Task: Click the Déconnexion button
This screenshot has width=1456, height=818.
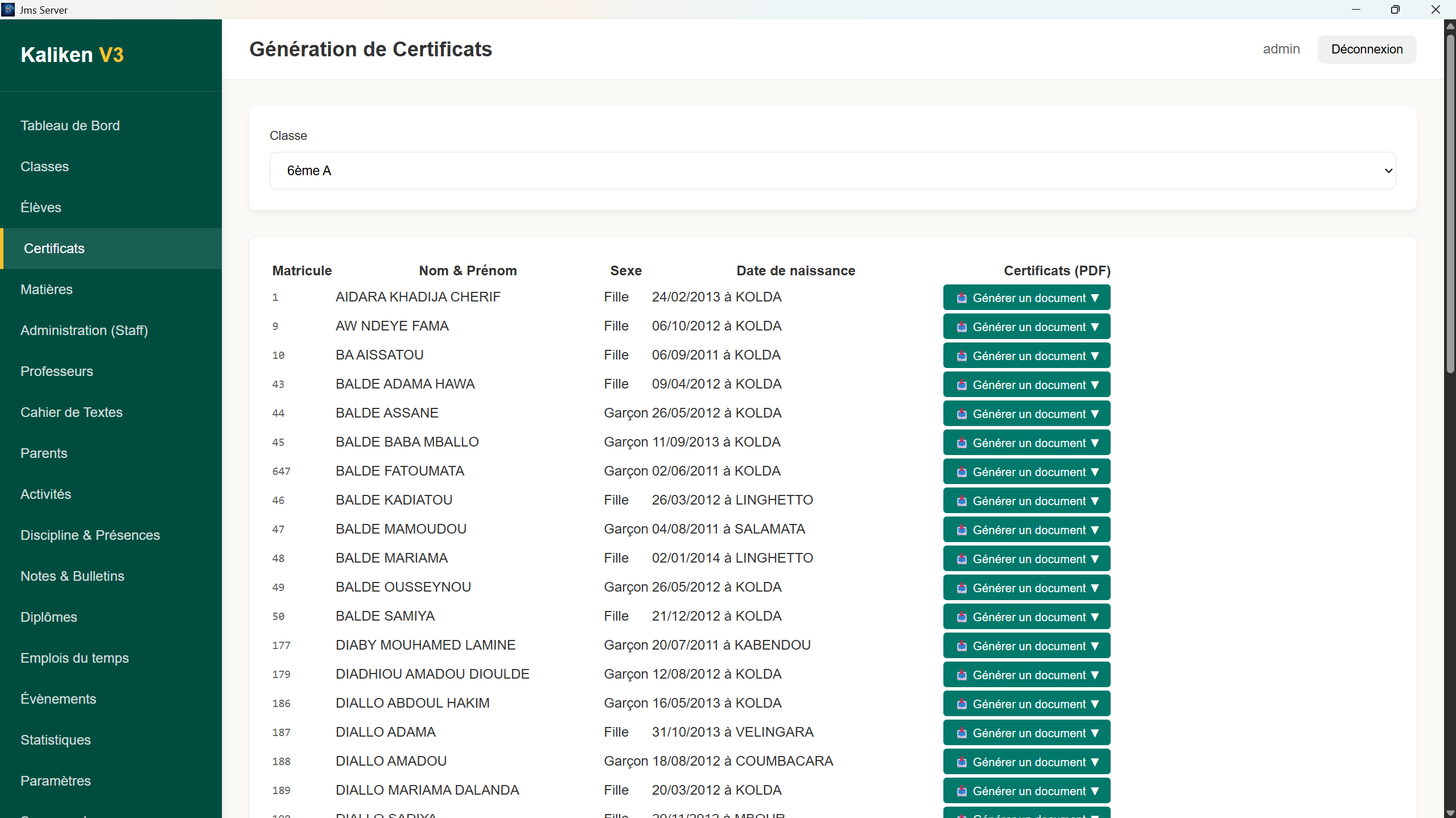Action: pos(1366,49)
